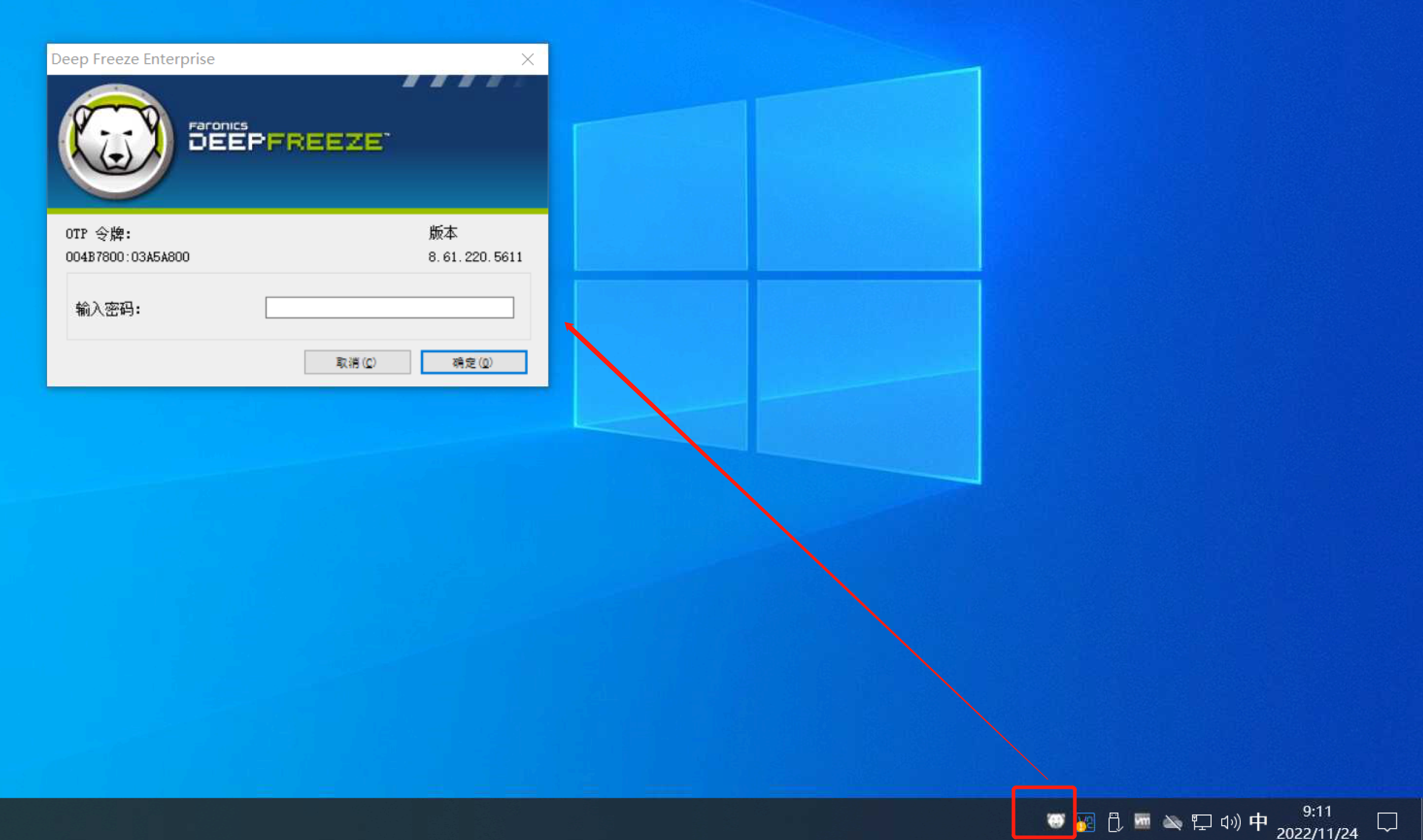Click the OTP token value 004B7800:03A5A800

[127, 257]
